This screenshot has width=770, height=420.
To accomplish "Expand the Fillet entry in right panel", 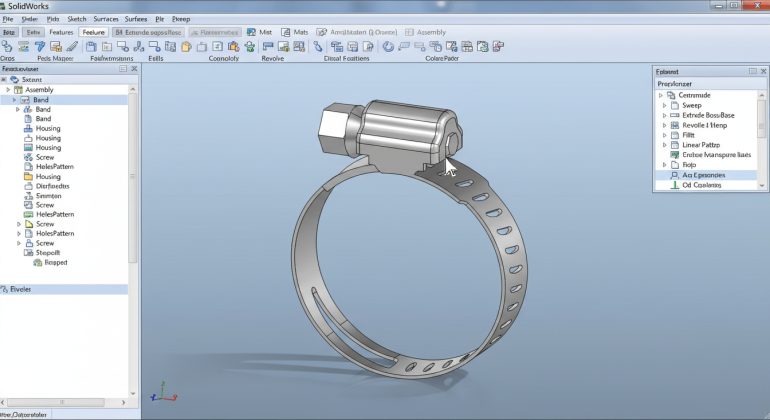I will (x=664, y=135).
